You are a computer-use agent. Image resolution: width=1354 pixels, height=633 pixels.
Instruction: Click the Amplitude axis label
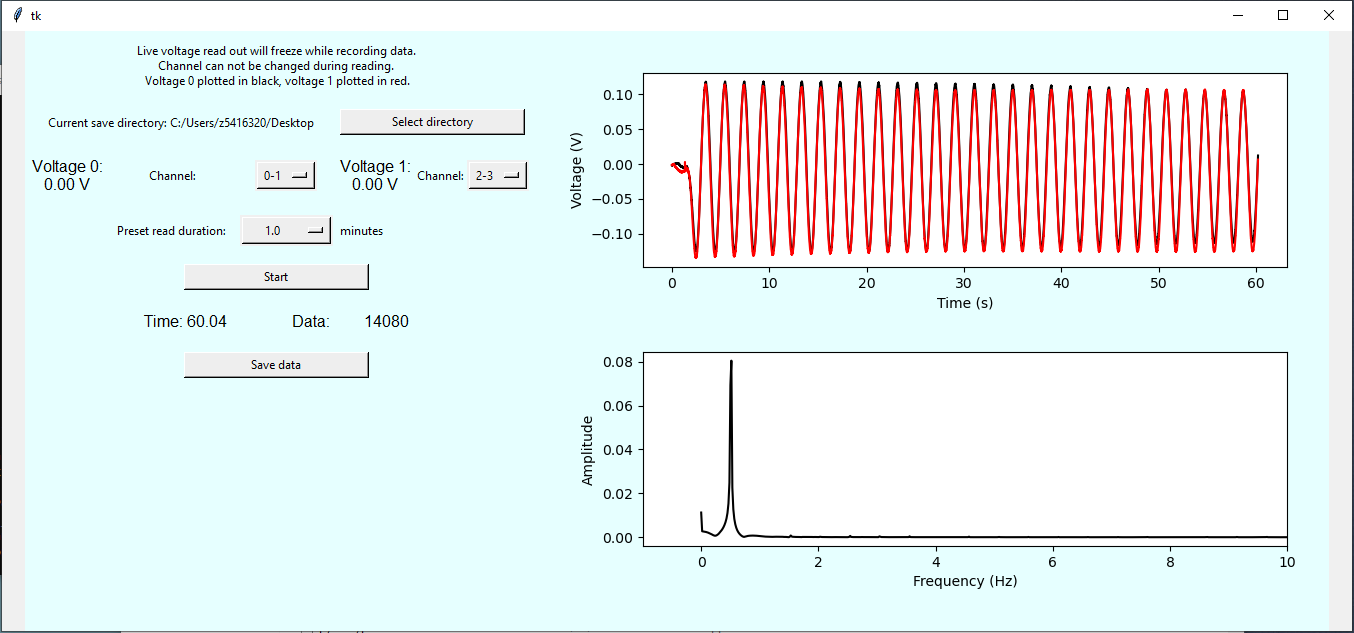click(587, 450)
